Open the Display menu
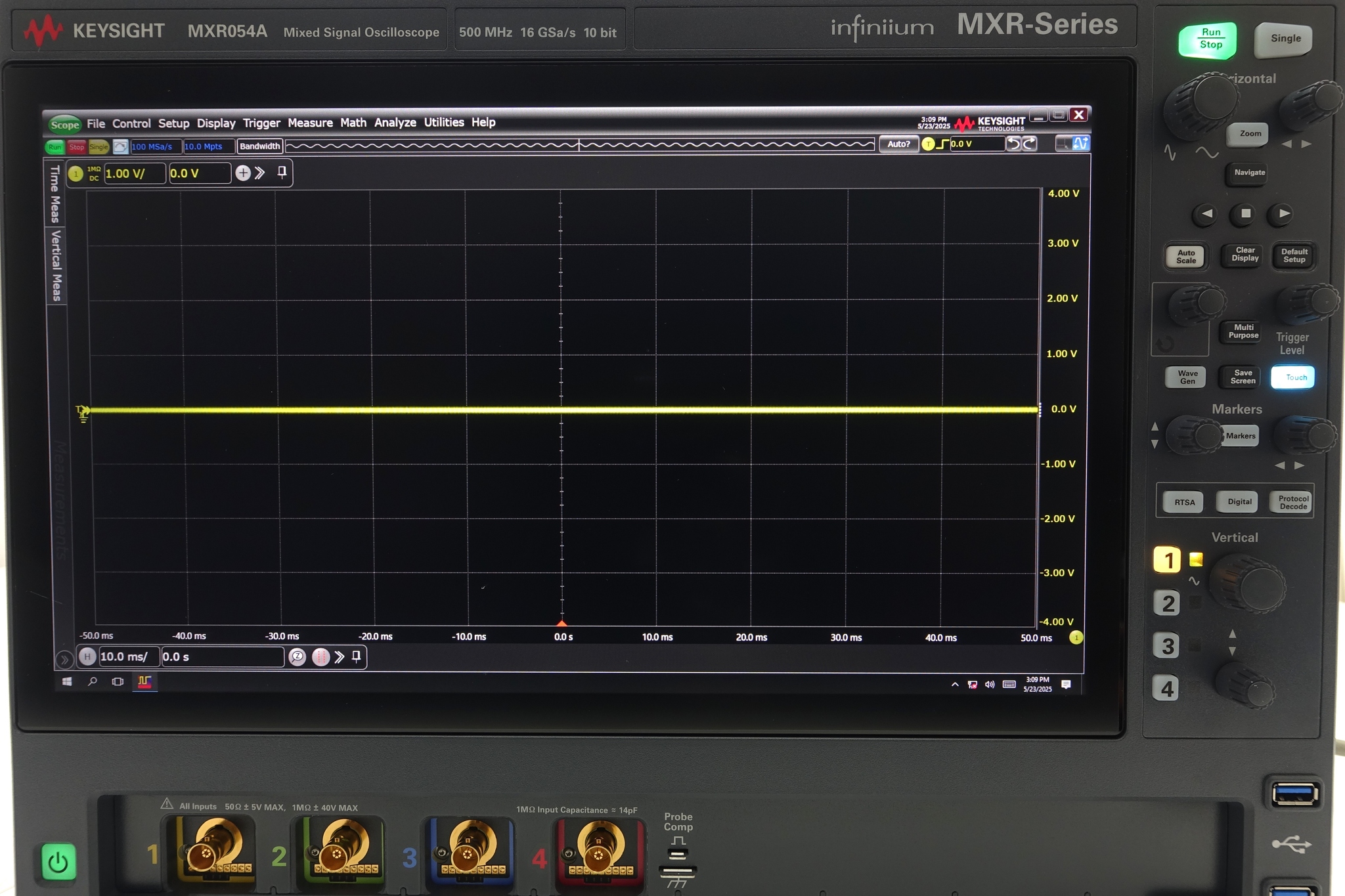The width and height of the screenshot is (1345, 896). click(x=216, y=123)
